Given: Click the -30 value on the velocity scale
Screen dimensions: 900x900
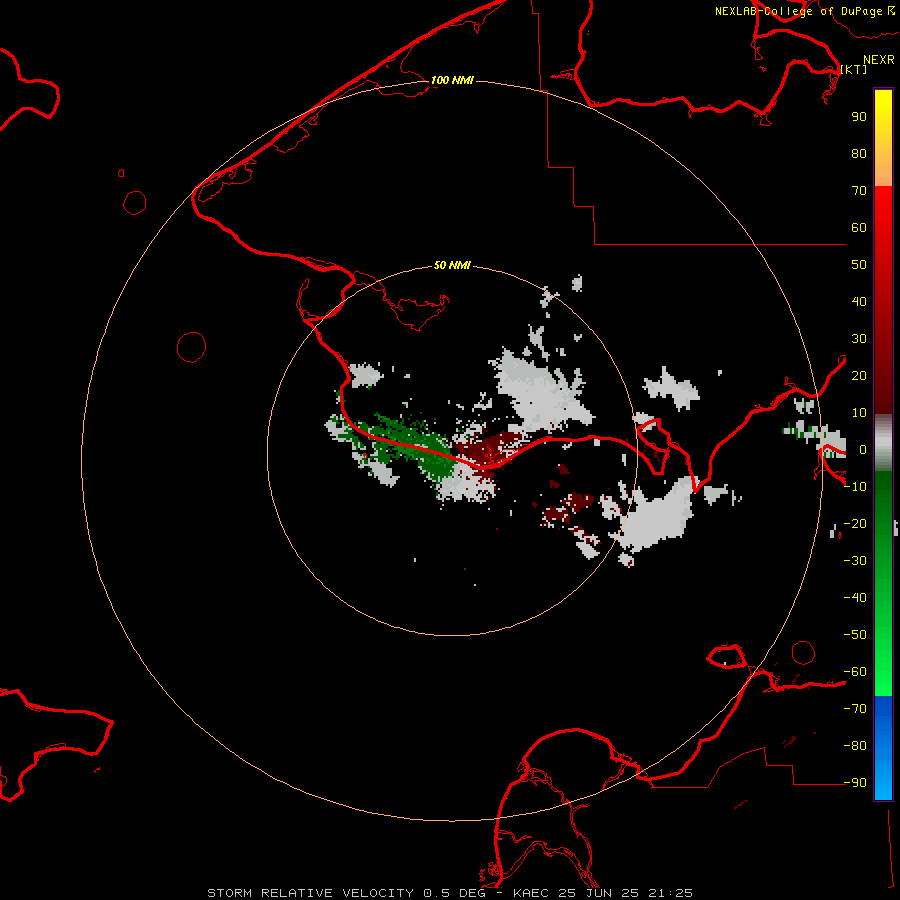Looking at the screenshot, I should 855,561.
